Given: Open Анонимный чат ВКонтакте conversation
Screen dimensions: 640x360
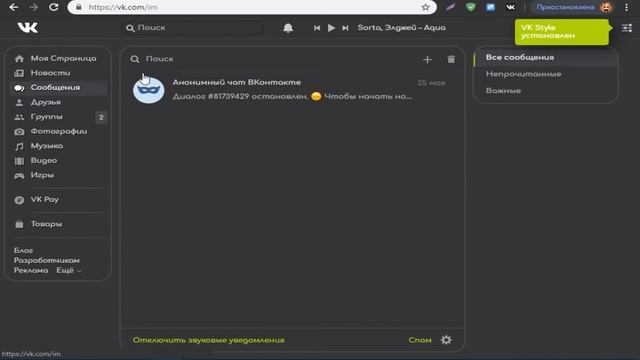Looking at the screenshot, I should pyautogui.click(x=292, y=89).
